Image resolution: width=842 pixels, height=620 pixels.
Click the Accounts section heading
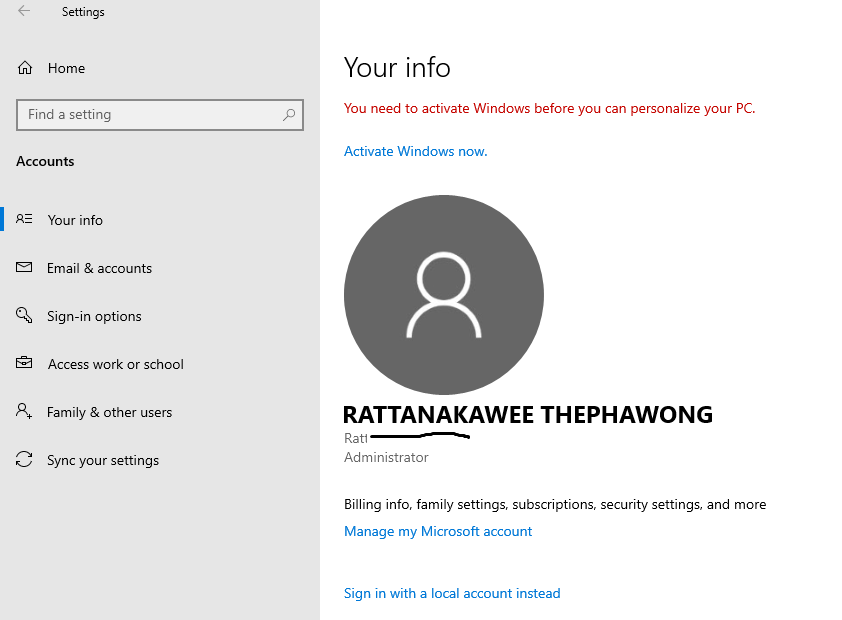45,161
